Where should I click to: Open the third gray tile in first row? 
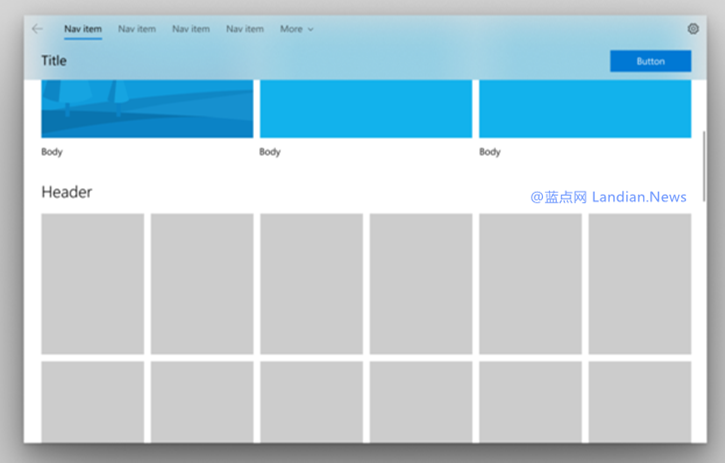pyautogui.click(x=311, y=283)
